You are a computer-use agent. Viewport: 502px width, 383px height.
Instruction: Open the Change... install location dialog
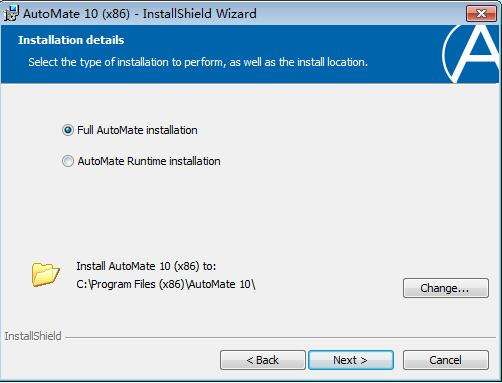(x=446, y=288)
